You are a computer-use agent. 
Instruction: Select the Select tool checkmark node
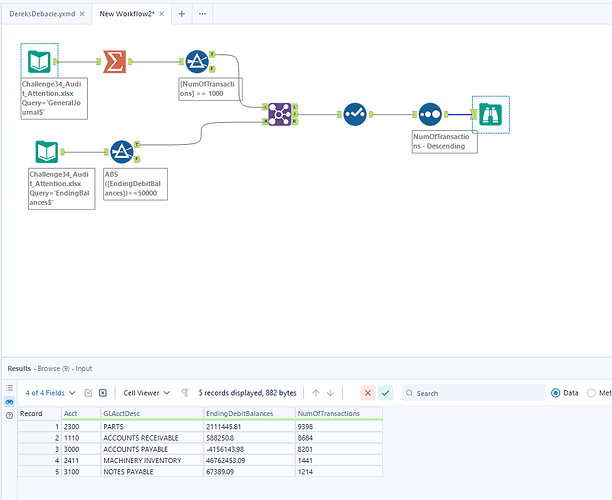click(355, 114)
